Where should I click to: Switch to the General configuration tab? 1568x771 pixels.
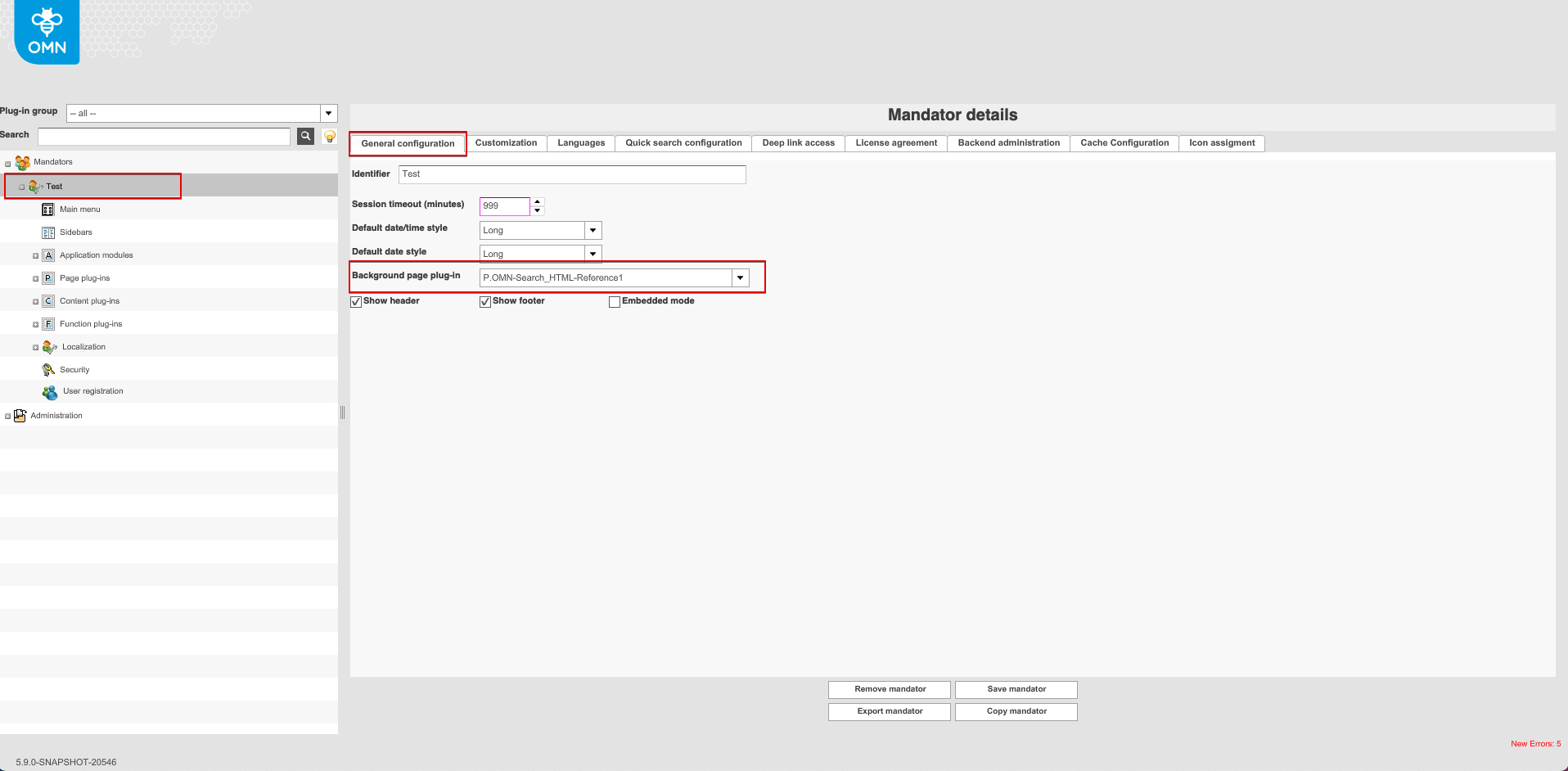[x=408, y=143]
